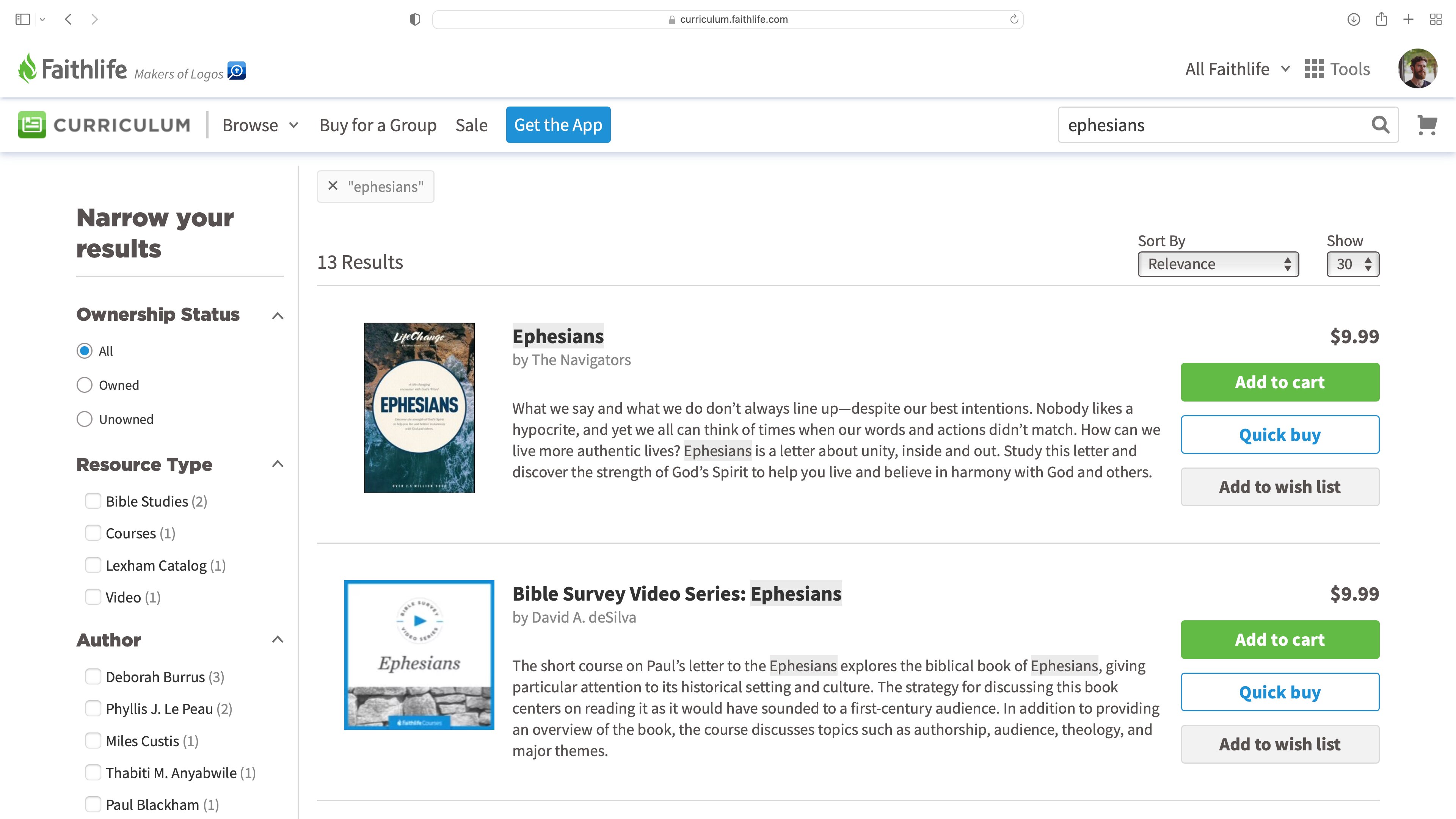The image size is (1456, 819).
Task: Check the Thabiti M. Anyabwile filter
Action: (x=93, y=772)
